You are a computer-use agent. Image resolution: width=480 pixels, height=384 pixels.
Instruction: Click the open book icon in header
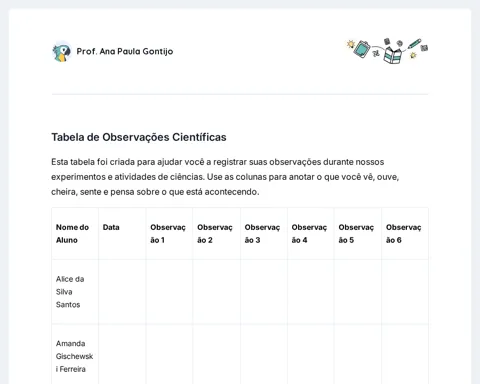click(393, 55)
